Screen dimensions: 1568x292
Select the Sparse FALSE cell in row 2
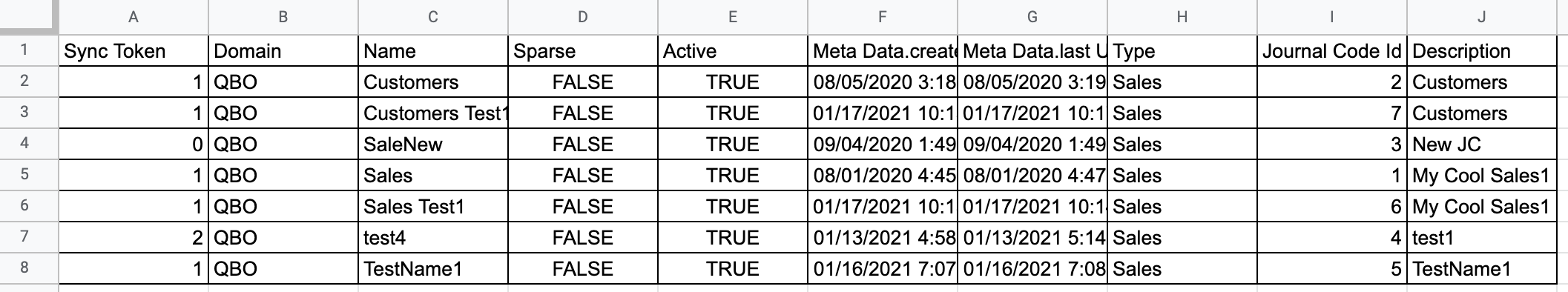click(583, 82)
